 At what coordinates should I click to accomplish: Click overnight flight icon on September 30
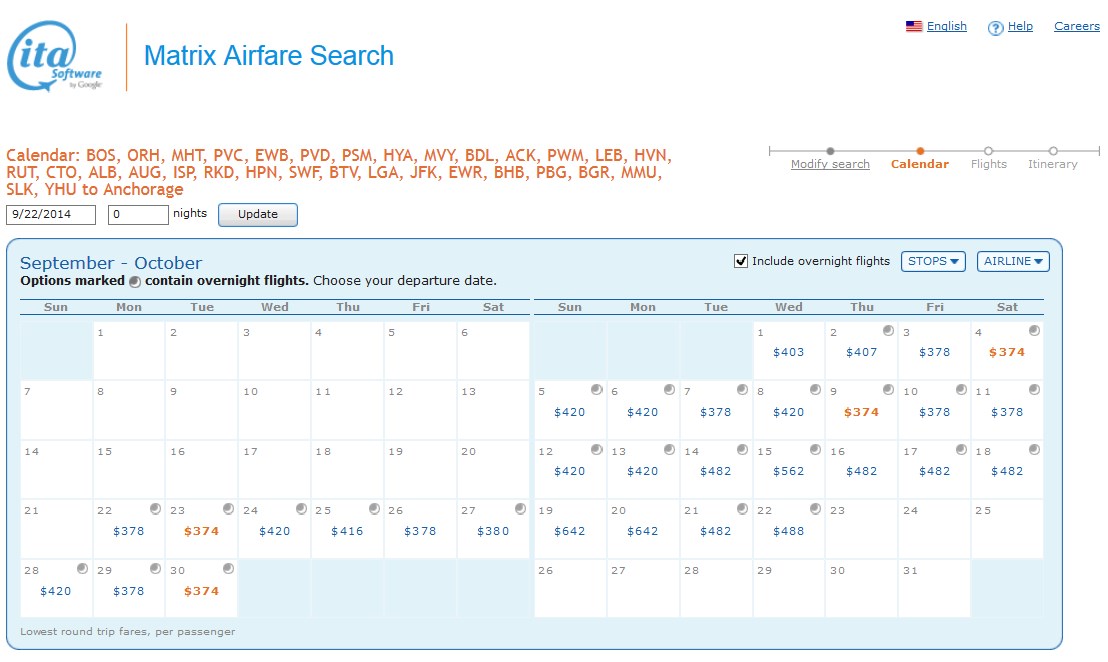228,569
